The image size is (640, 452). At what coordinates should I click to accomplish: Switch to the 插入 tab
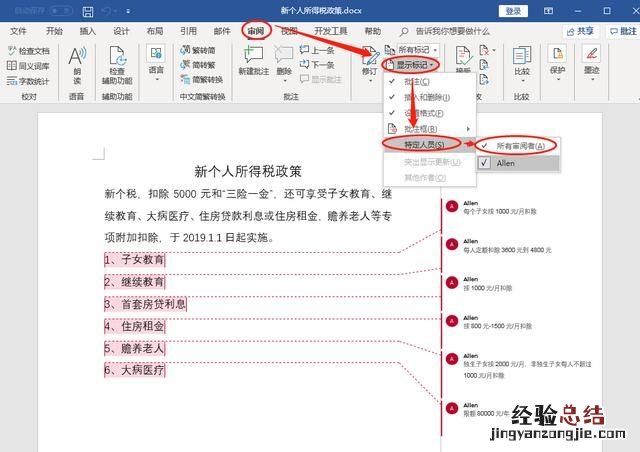87,31
